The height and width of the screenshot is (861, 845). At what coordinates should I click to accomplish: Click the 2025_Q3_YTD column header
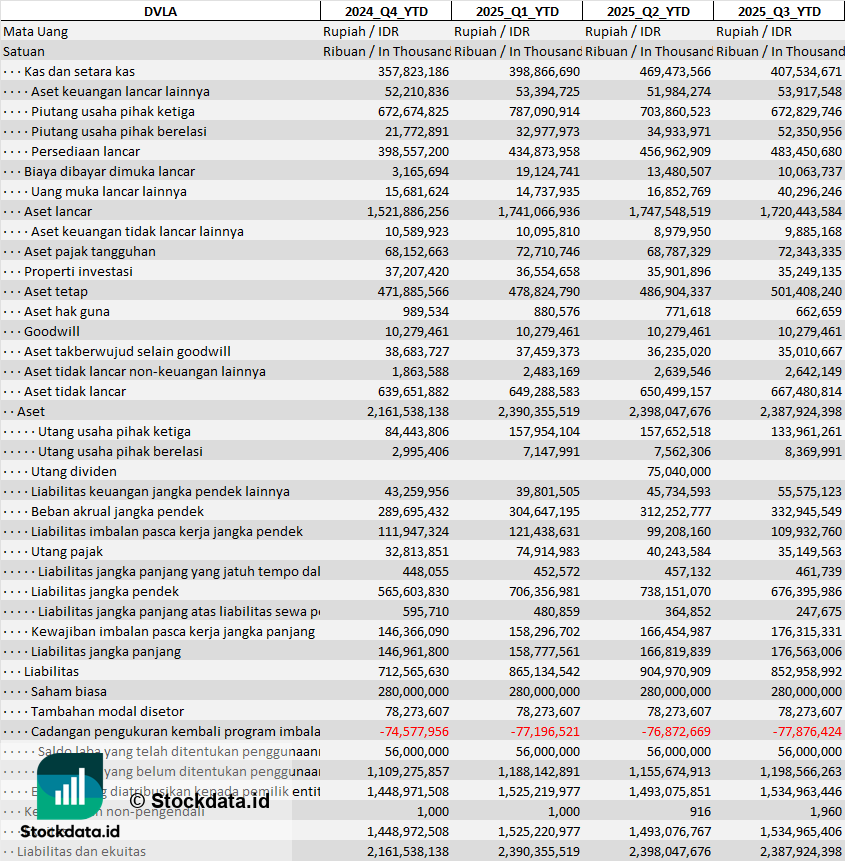tap(779, 12)
